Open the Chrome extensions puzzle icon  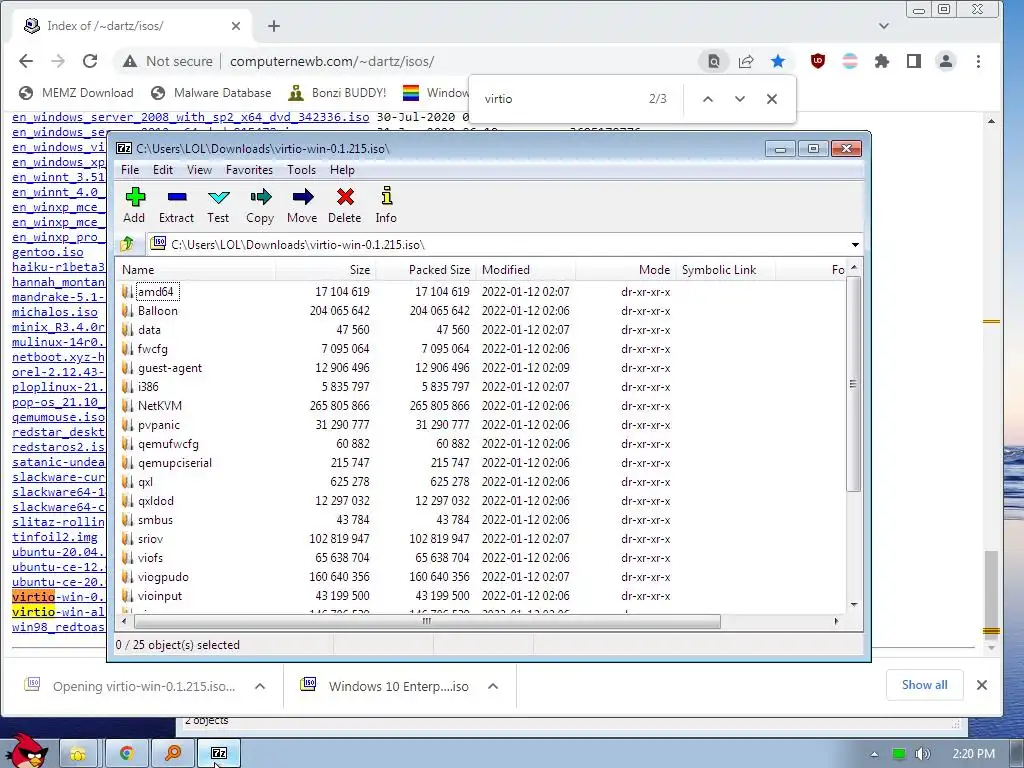point(882,61)
